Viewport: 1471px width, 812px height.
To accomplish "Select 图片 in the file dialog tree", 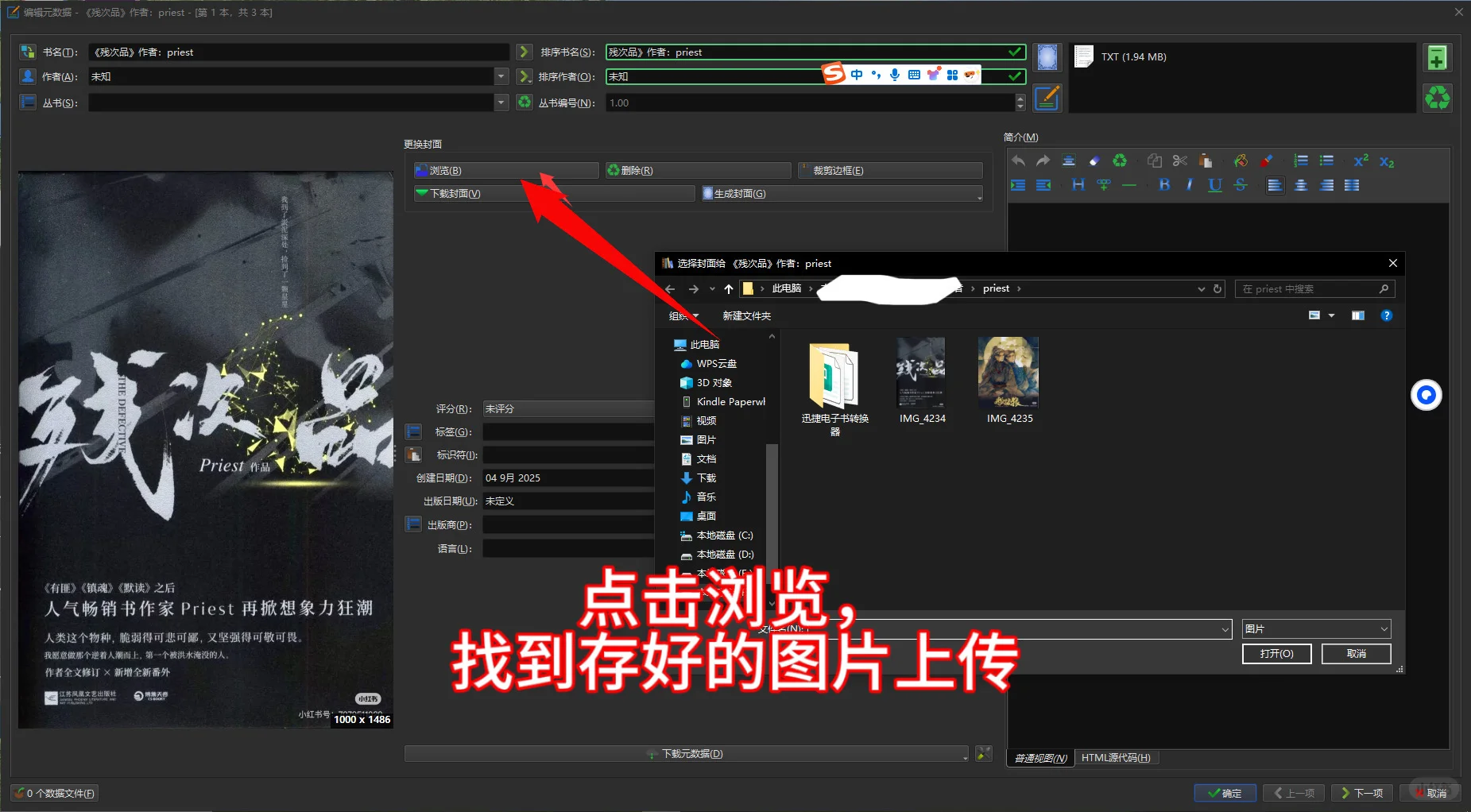I will 706,439.
